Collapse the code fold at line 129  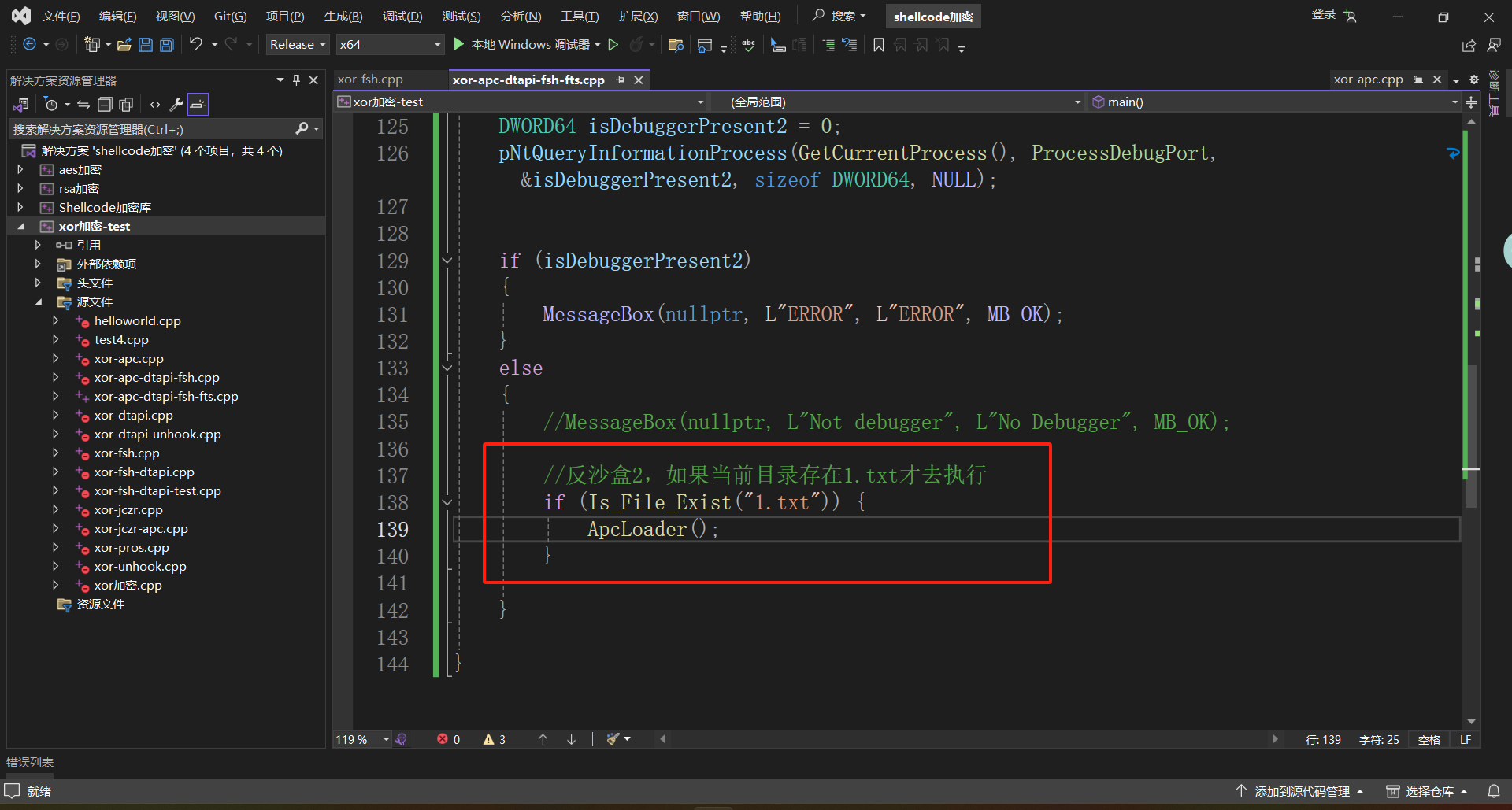[x=447, y=261]
